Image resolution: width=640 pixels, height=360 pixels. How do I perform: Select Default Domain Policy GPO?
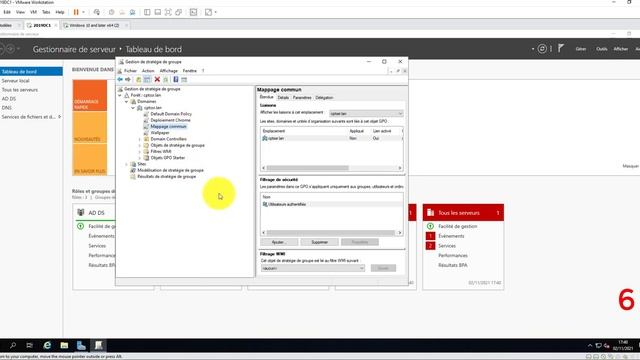[171, 114]
